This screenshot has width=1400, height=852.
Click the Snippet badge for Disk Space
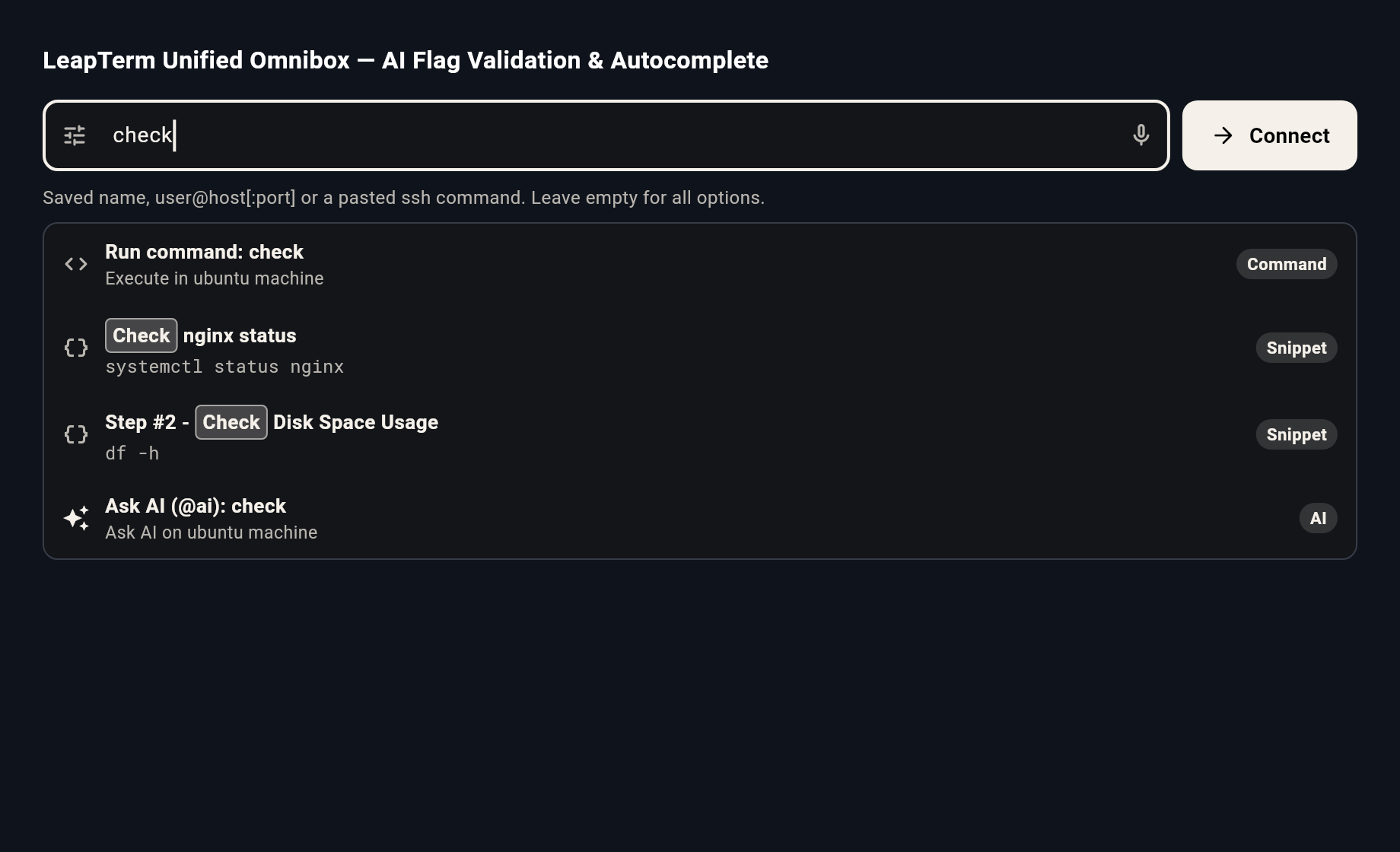tap(1297, 434)
